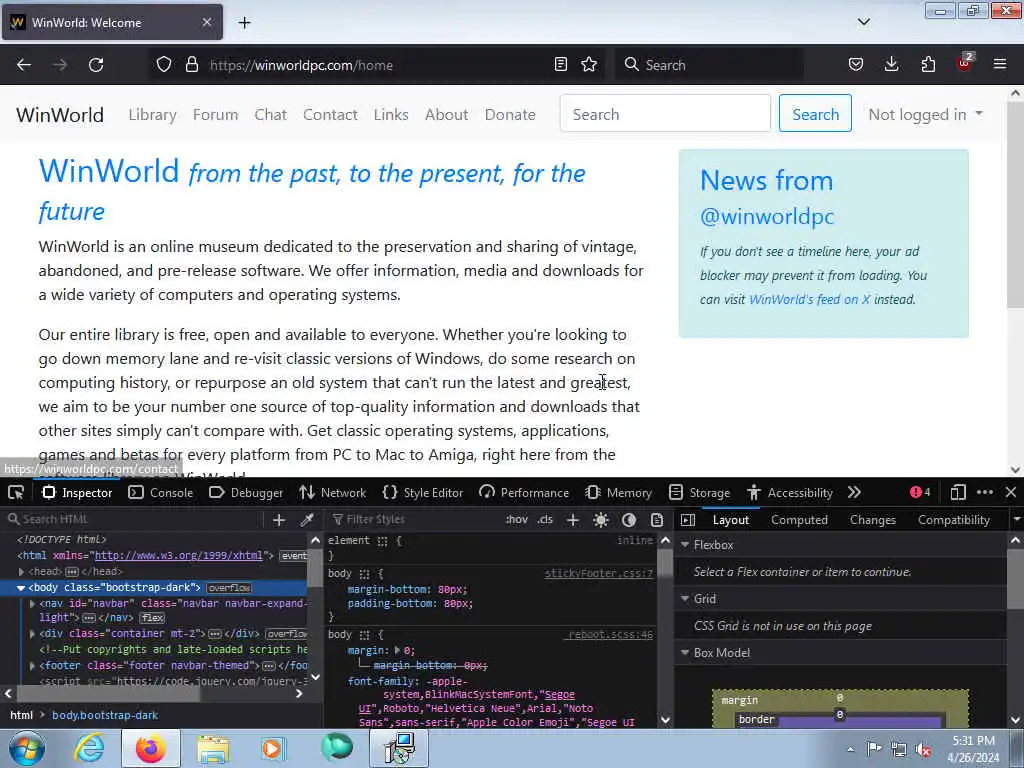Click the blue Search button
Screen dimensions: 1024x768
tap(815, 113)
